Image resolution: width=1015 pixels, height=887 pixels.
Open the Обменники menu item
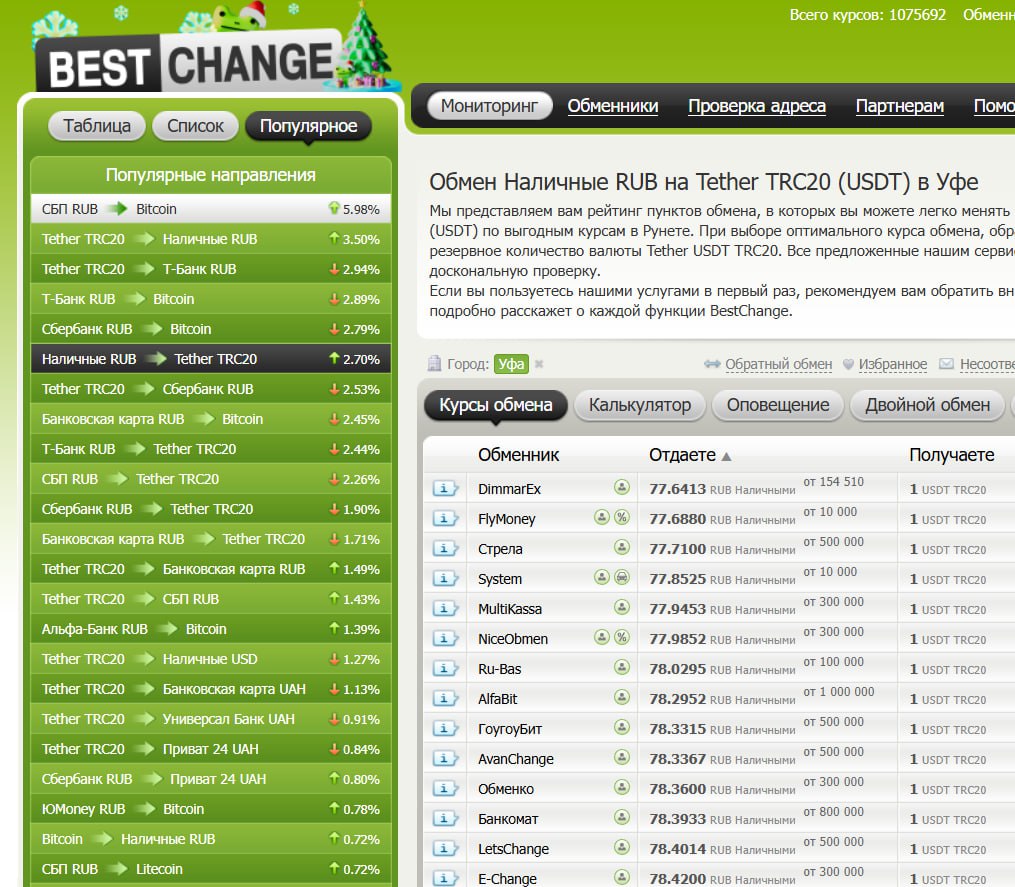(613, 106)
